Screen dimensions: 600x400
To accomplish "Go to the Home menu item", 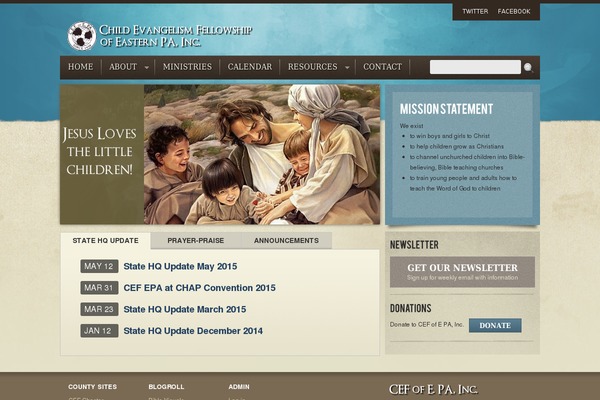I will click(x=80, y=67).
